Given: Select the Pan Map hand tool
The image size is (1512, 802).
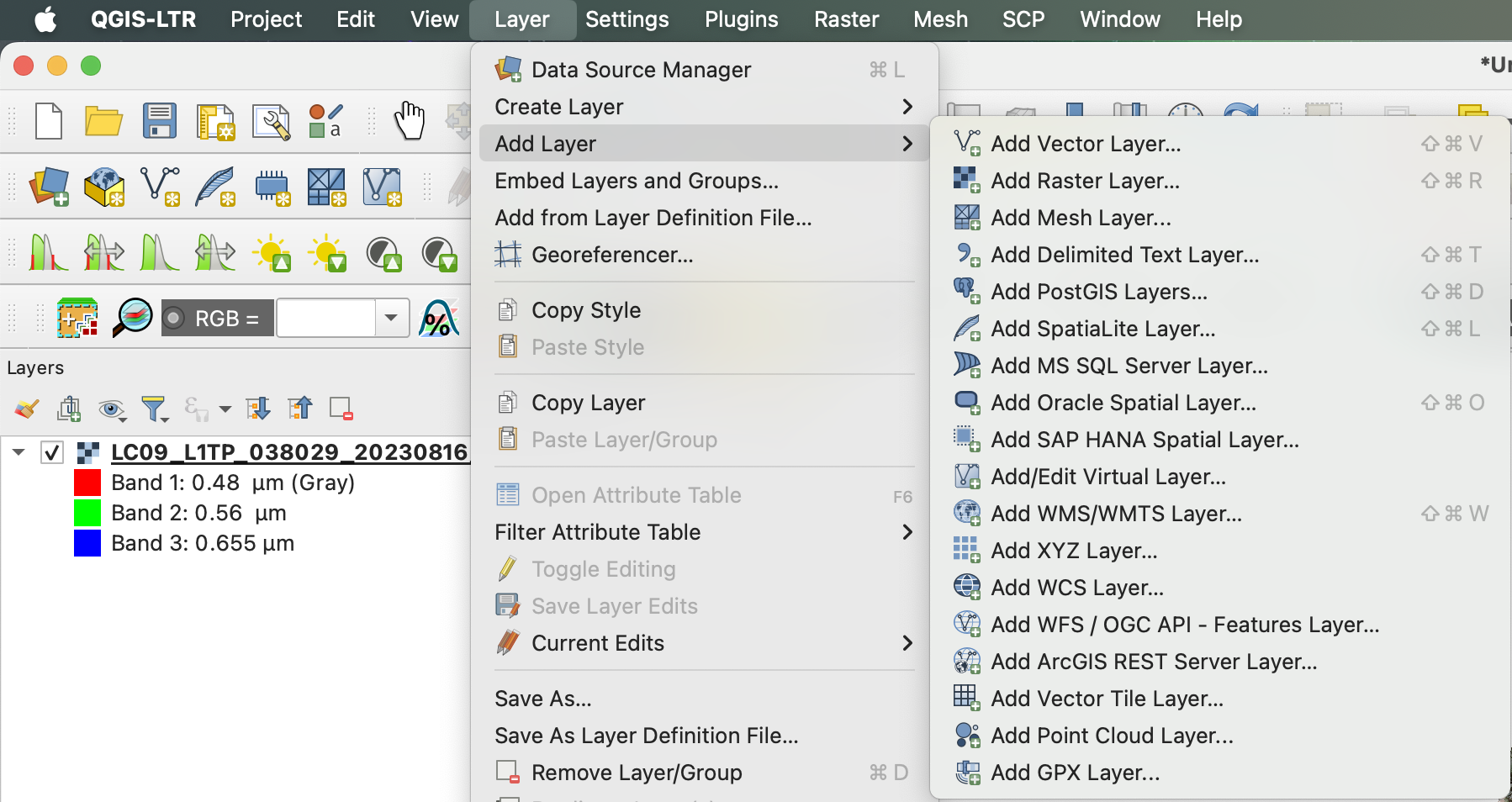Looking at the screenshot, I should point(410,120).
